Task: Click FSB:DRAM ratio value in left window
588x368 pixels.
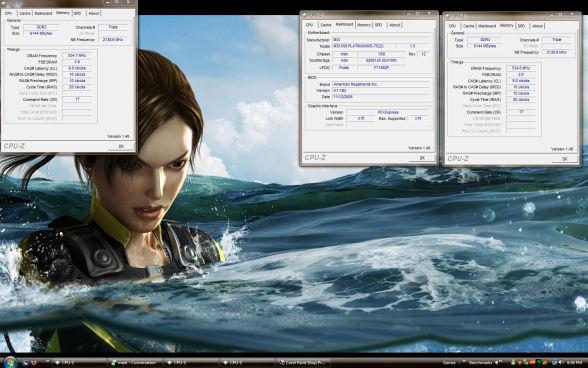Action: click(77, 62)
